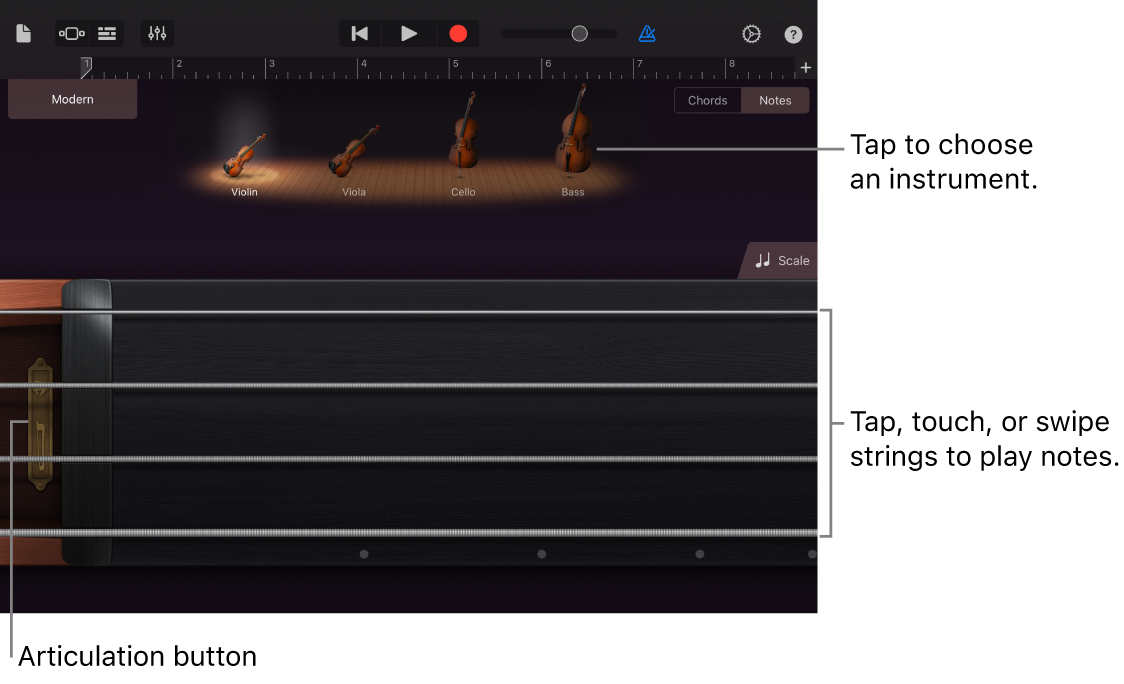Screen dimensions: 1124x684
Task: Open the Modern string style selector
Action: pos(71,99)
